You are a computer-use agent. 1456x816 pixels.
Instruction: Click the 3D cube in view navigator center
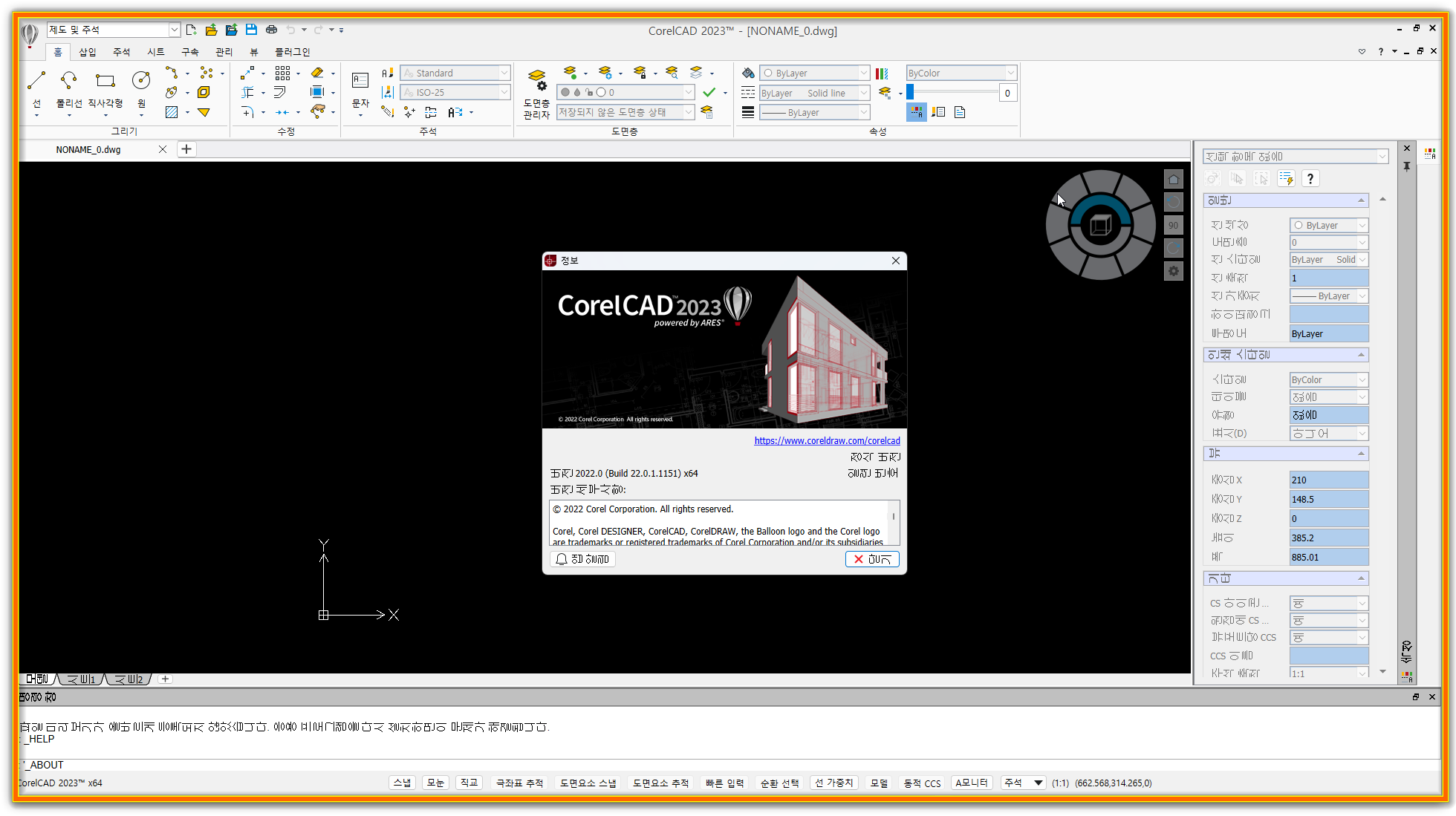[1100, 225]
